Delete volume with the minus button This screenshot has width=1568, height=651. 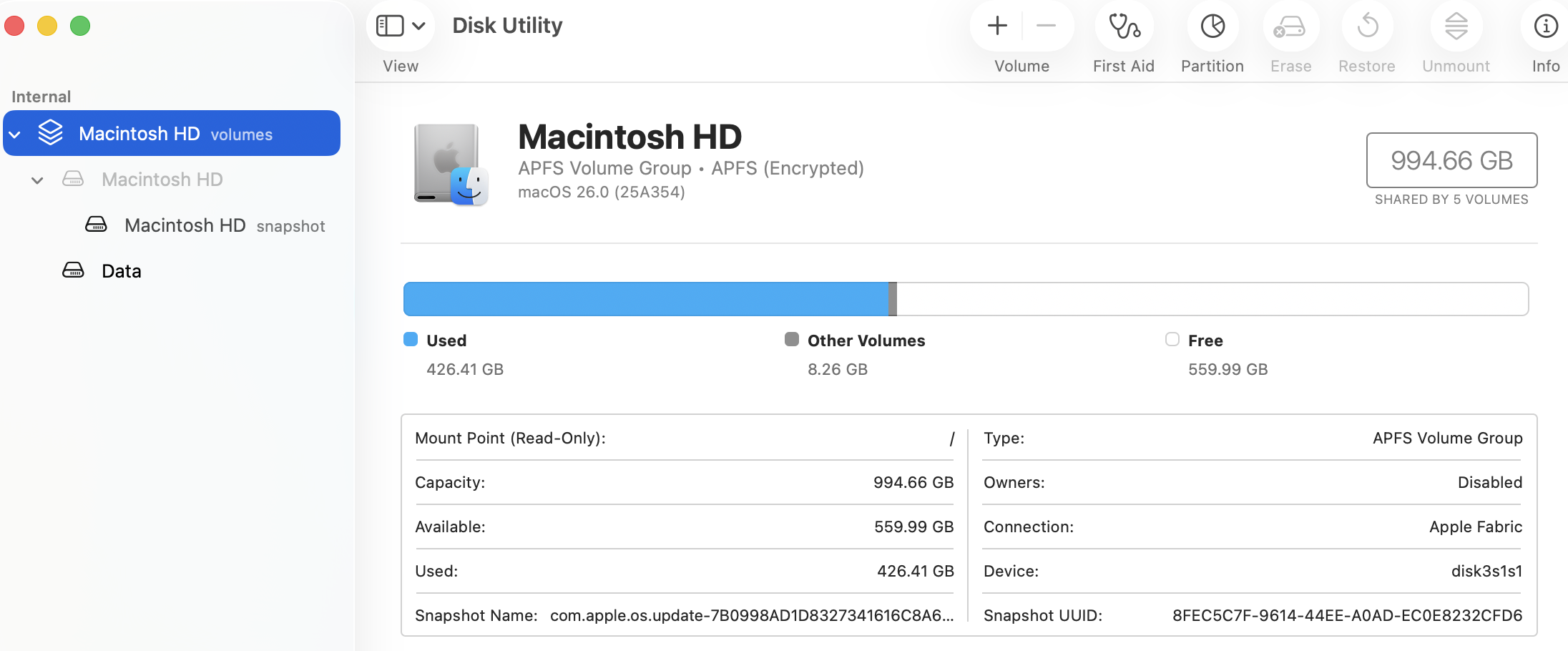tap(1046, 26)
